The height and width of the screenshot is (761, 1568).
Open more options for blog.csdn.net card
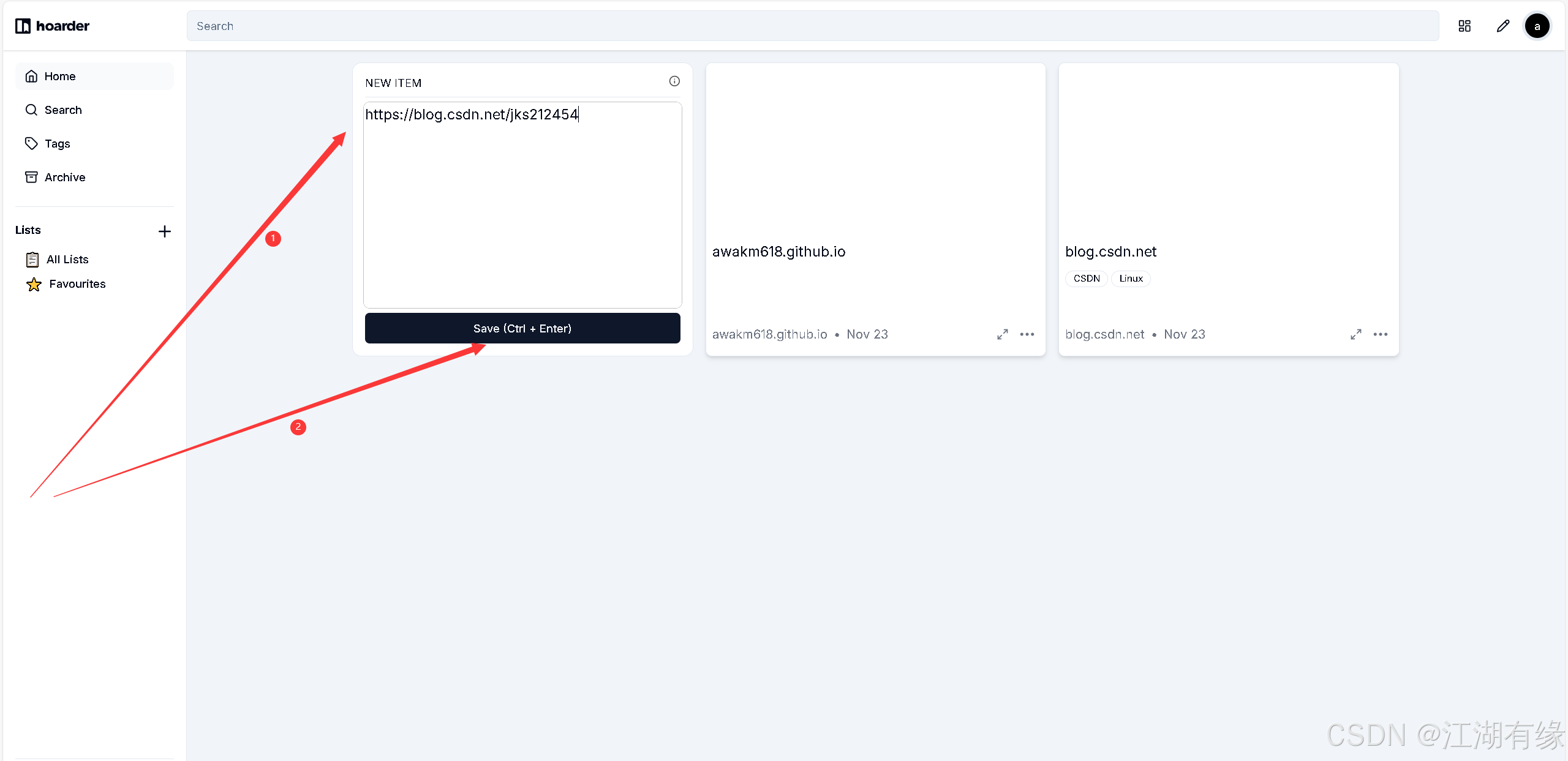click(1381, 334)
